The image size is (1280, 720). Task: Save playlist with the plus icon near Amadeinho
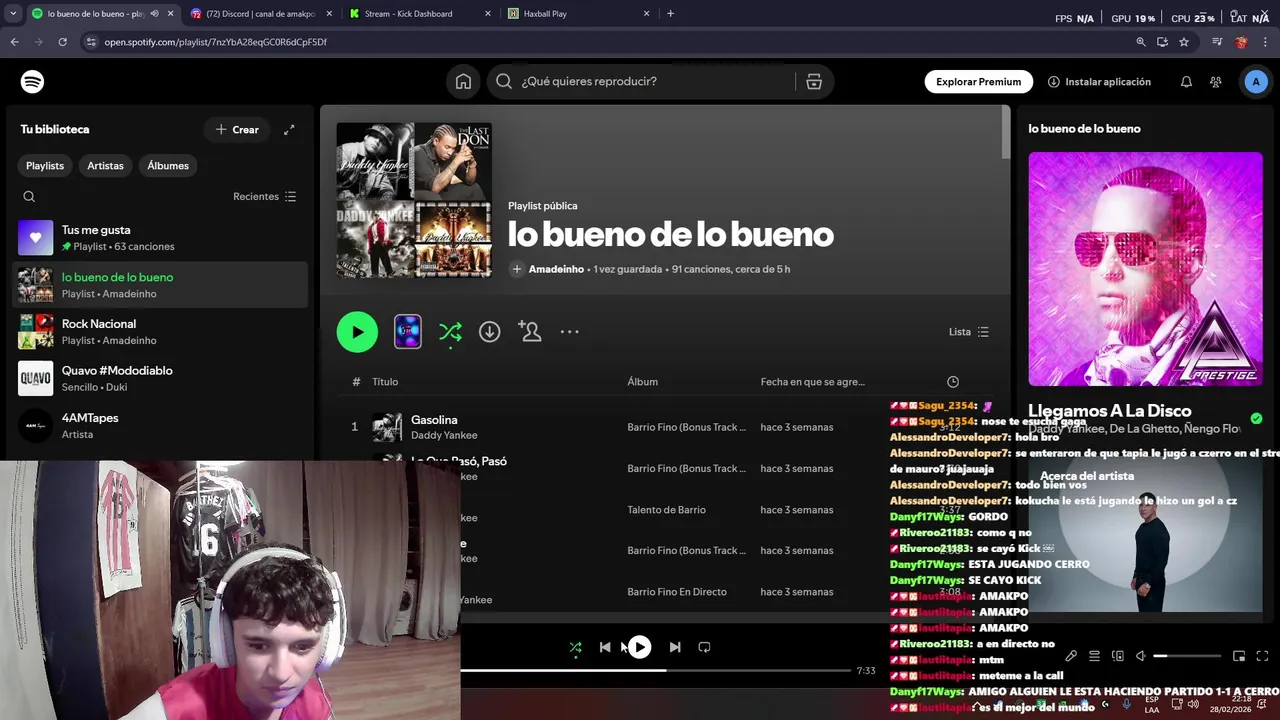517,269
